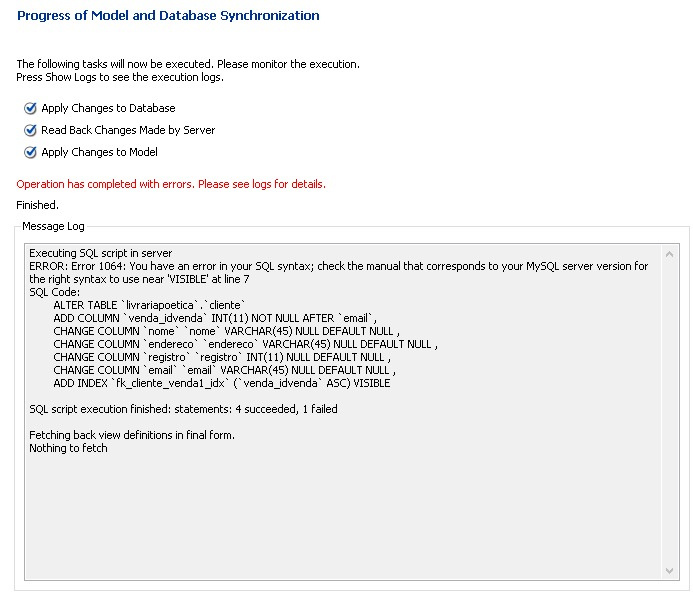Click the Progress of Model and Database Synchronization heading

click(x=168, y=15)
